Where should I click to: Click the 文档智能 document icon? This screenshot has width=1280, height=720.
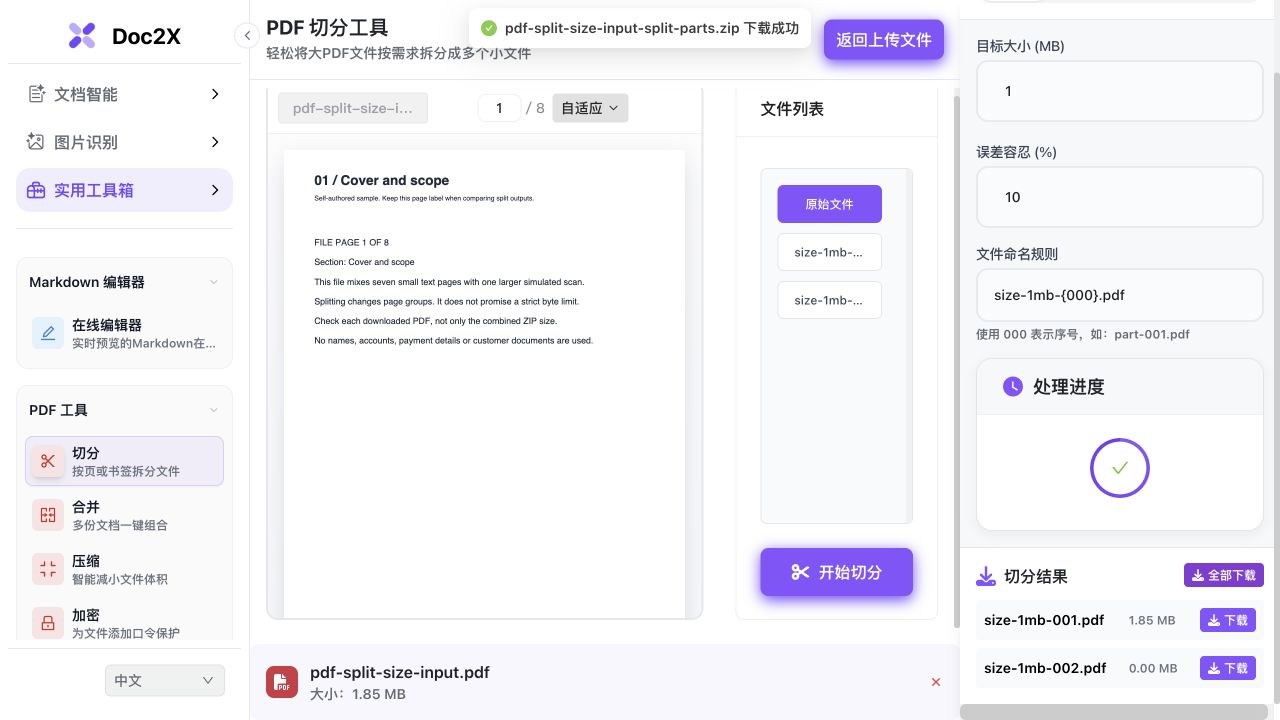36,94
